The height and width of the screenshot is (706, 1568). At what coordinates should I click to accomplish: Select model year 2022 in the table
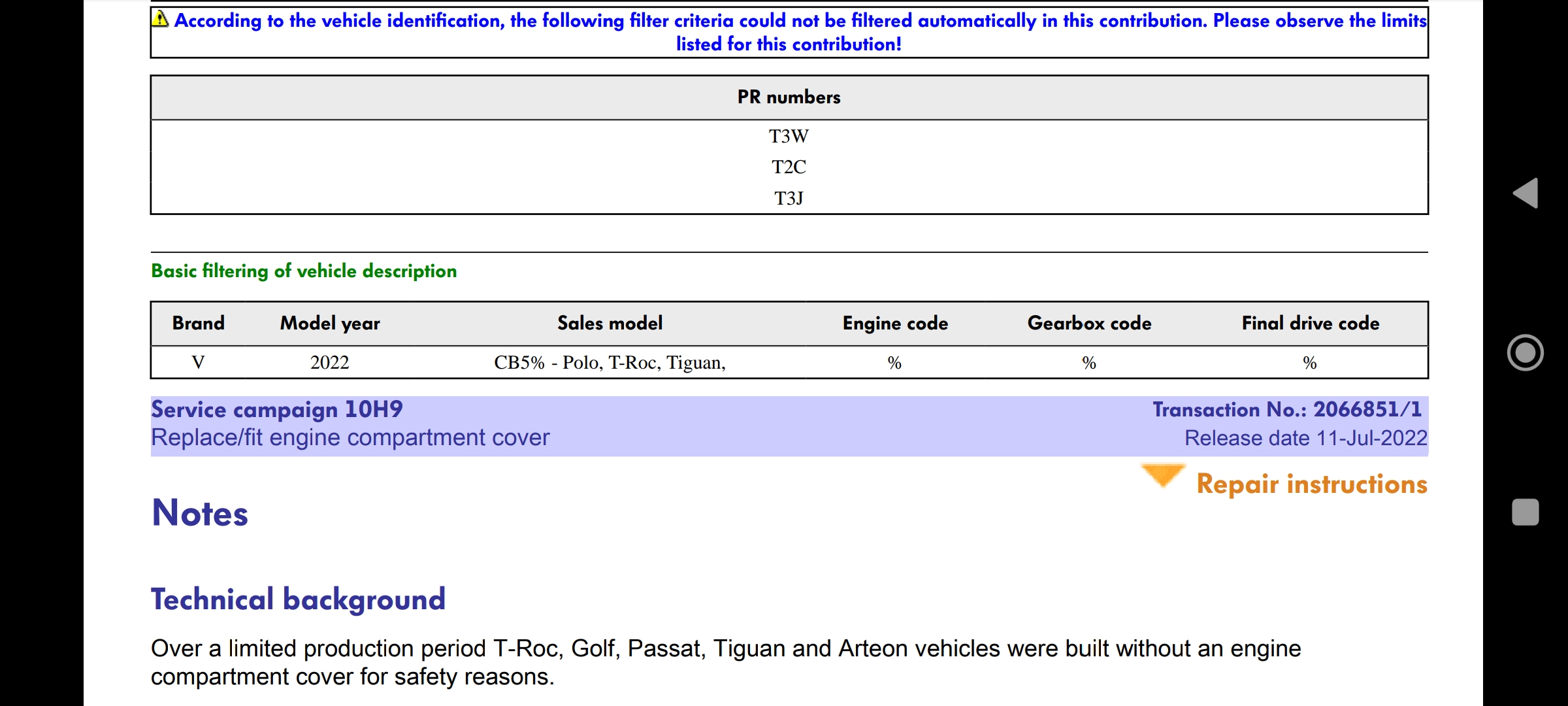tap(329, 362)
